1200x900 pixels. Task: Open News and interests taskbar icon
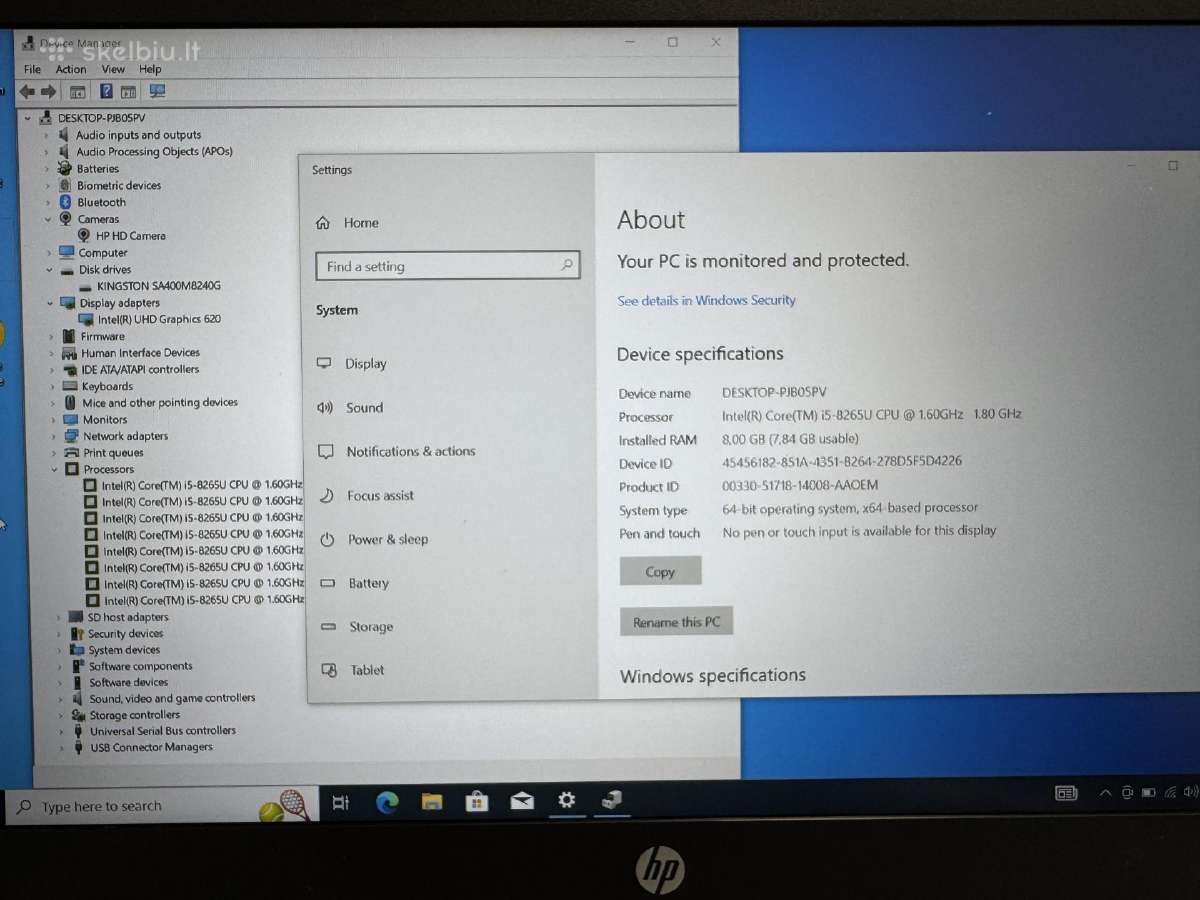point(1067,793)
